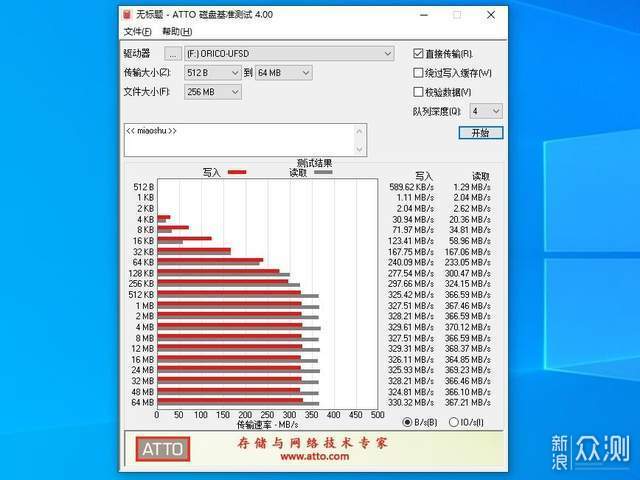Click the ATTO logo in the banner

[163, 449]
